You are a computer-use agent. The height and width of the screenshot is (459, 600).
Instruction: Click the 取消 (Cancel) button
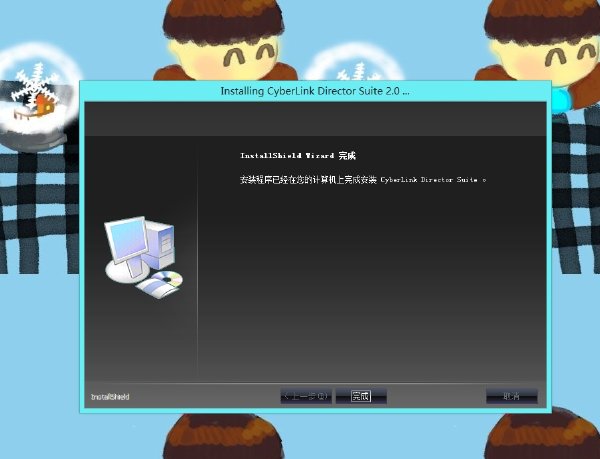tap(512, 396)
